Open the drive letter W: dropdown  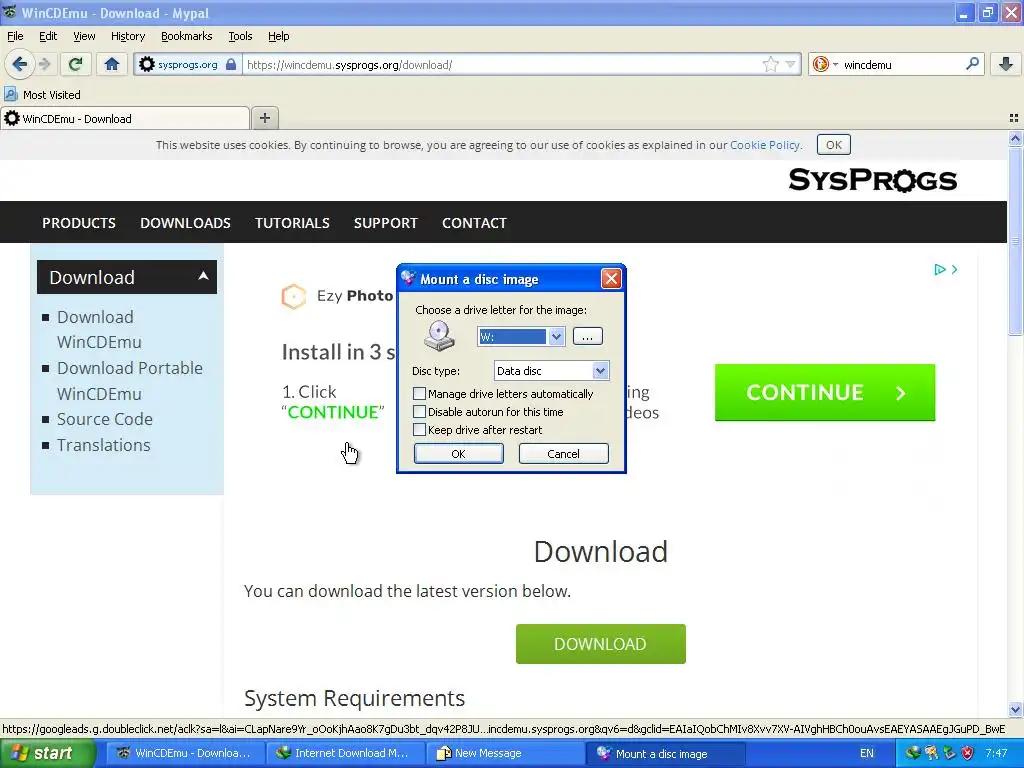[556, 337]
